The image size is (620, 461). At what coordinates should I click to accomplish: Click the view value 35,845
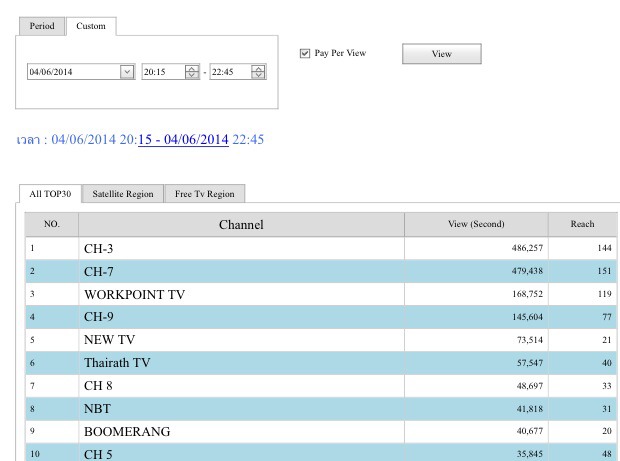click(530, 454)
